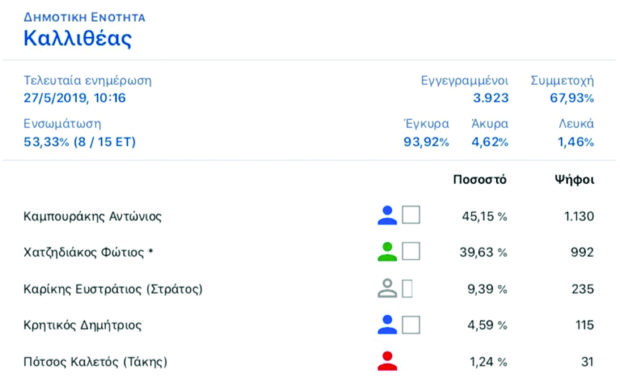This screenshot has height=387, width=620.
Task: Click the Ενσωμάτωση 53,33% (8 / 15 ΕΤ) value
Action: coord(79,142)
